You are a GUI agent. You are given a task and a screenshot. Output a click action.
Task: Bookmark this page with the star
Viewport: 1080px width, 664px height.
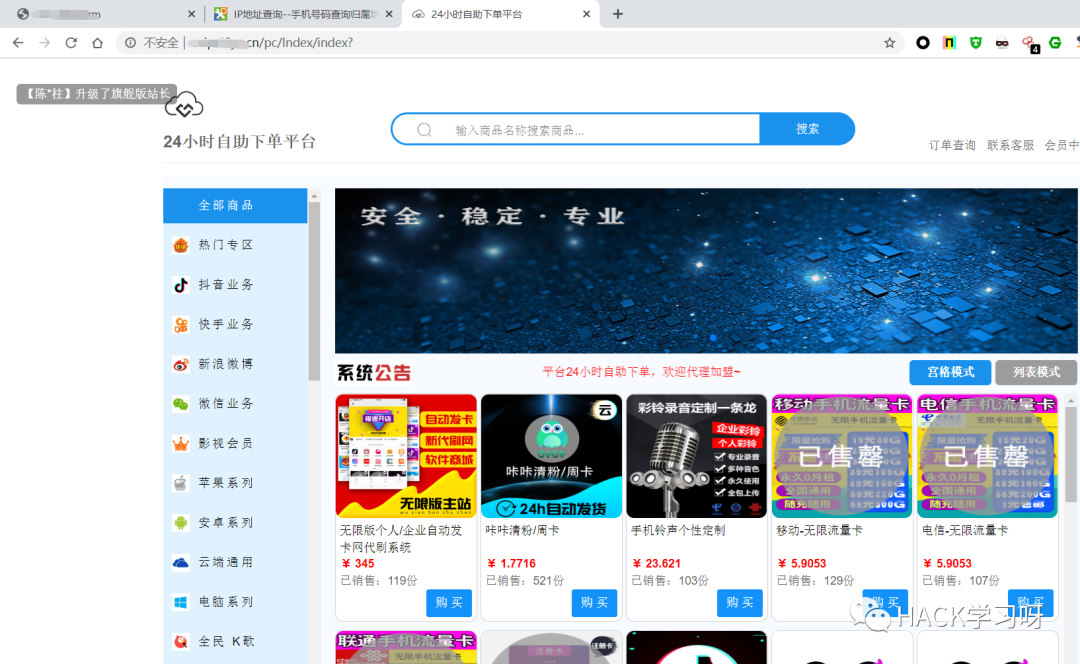pyautogui.click(x=889, y=43)
